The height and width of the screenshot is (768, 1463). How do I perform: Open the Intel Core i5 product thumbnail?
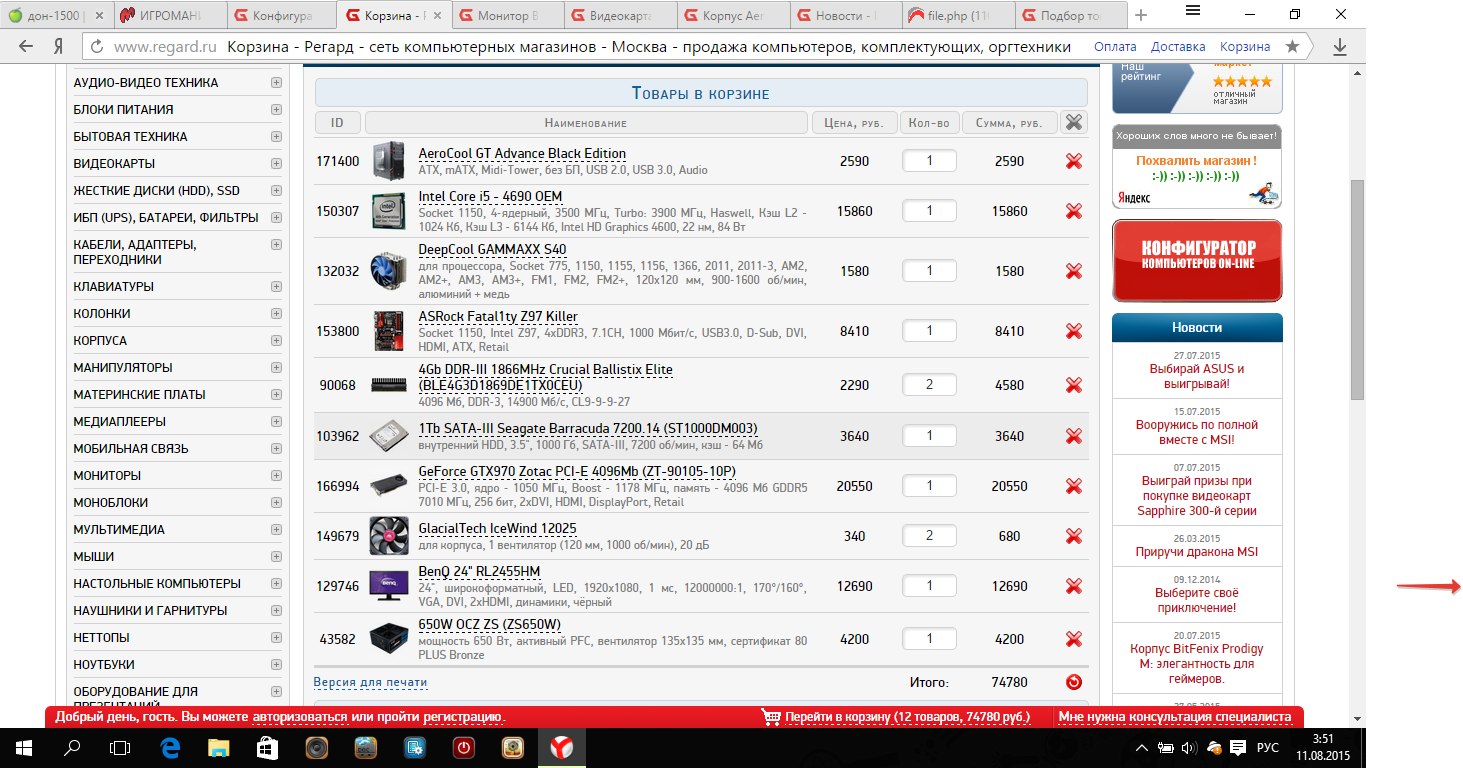click(x=389, y=211)
